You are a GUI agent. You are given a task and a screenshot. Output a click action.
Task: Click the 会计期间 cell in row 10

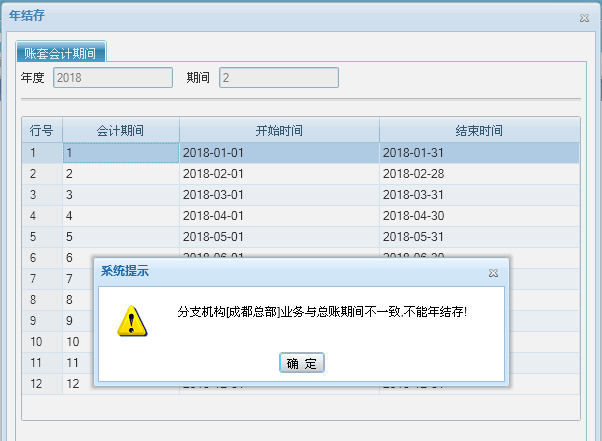point(78,342)
